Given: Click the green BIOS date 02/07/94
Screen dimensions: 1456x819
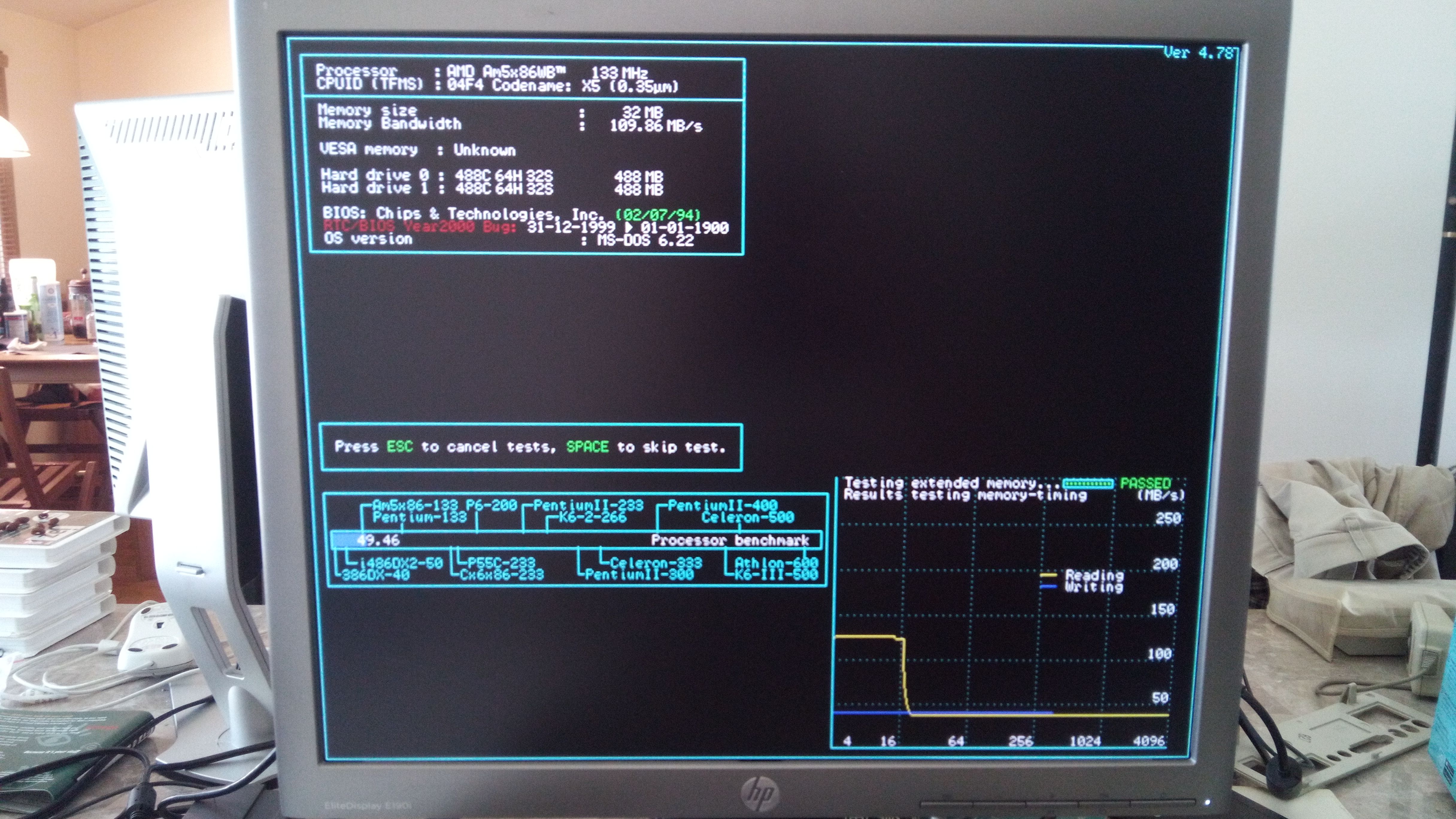Looking at the screenshot, I should 658,215.
